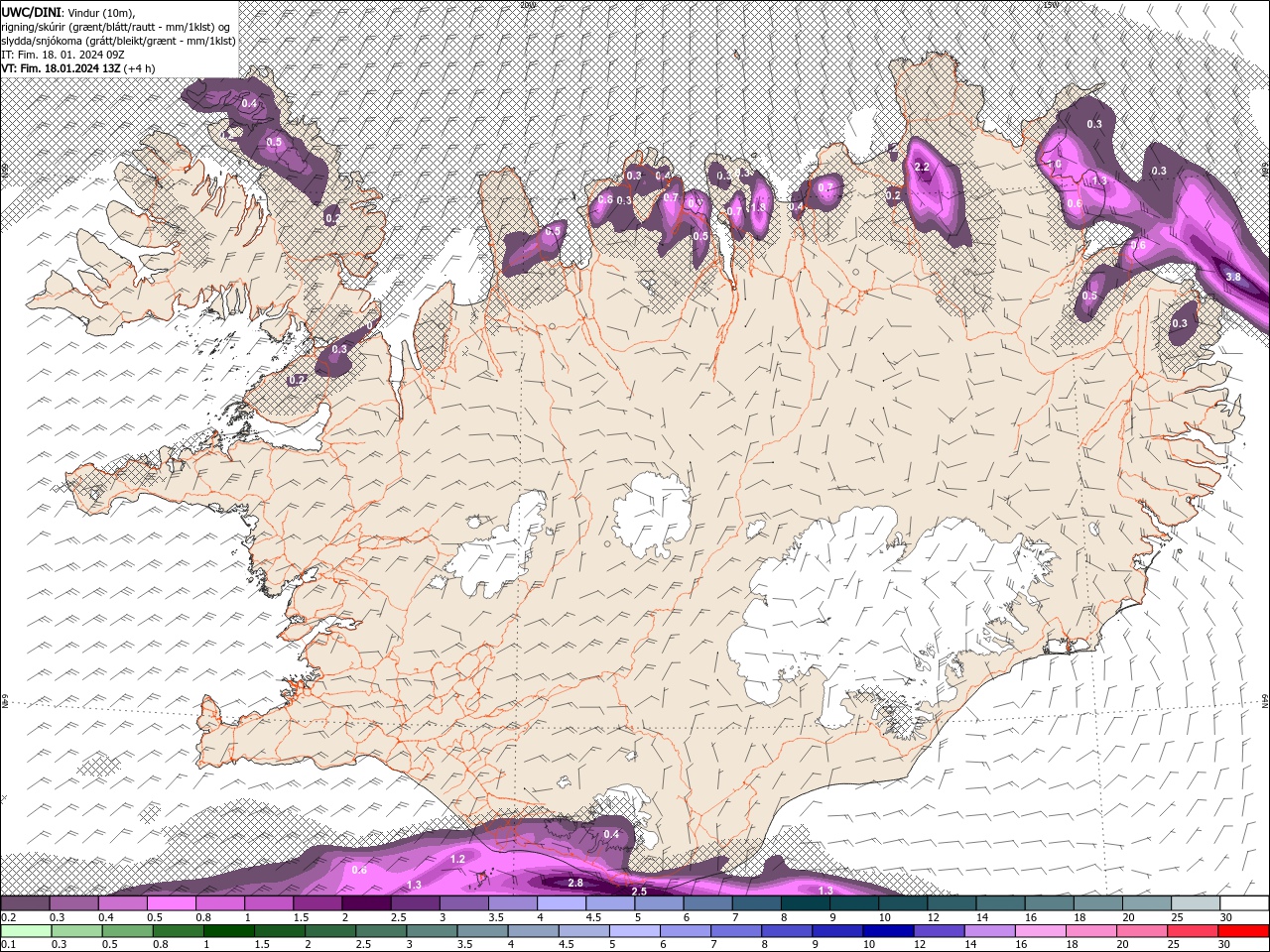Viewport: 1270px width, 952px height.
Task: Lower legend: pick green swatch between 0.5 and 0.8
Action: [x=127, y=931]
